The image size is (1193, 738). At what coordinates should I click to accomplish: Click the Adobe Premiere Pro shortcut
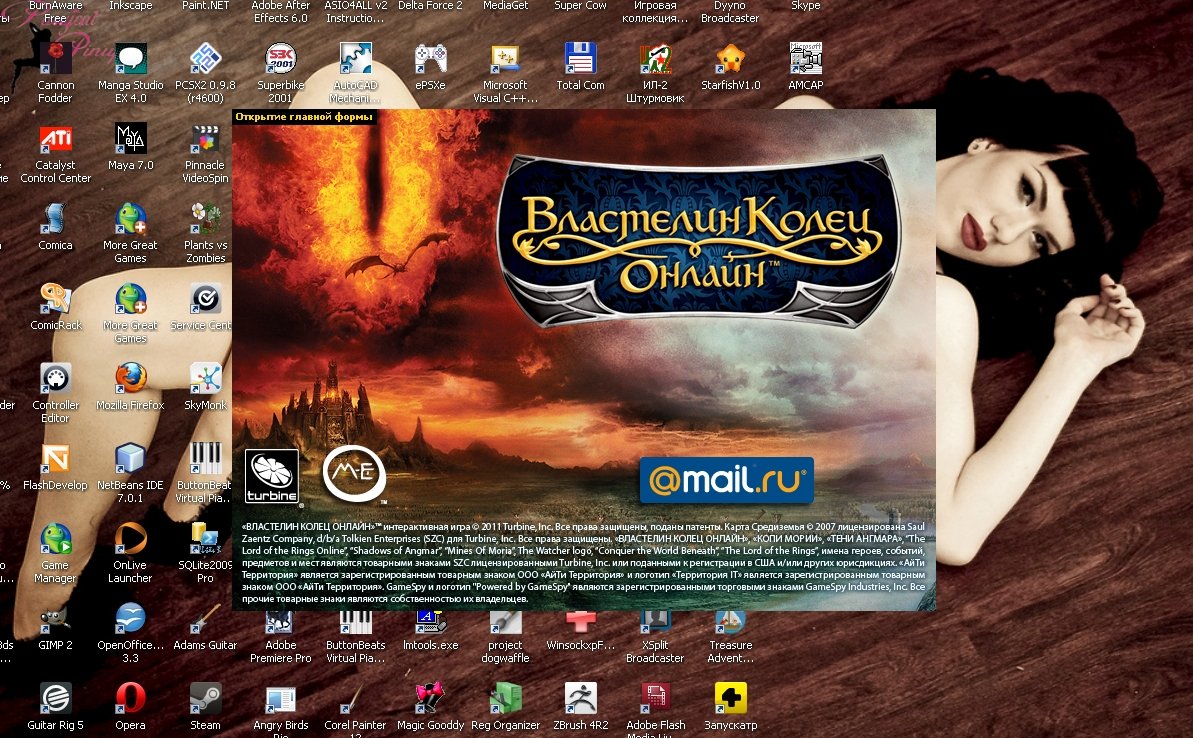(280, 622)
